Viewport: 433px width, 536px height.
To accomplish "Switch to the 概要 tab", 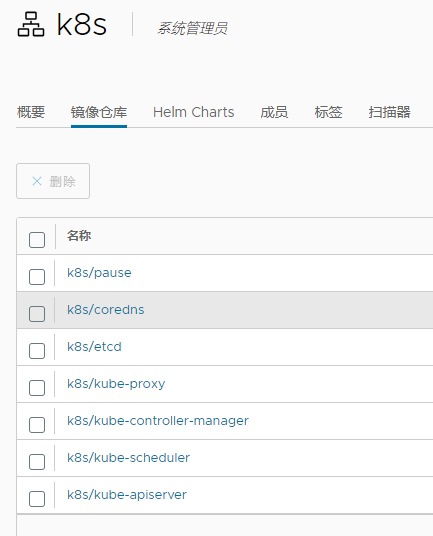I will 31,112.
